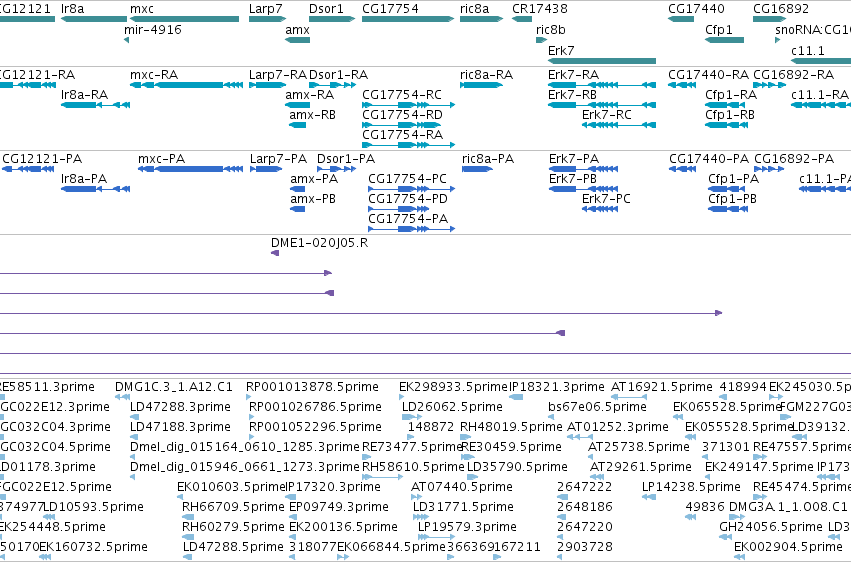851x562 pixels.
Task: Click the 'RP001026786.5prime' EST label
Action: click(x=315, y=406)
